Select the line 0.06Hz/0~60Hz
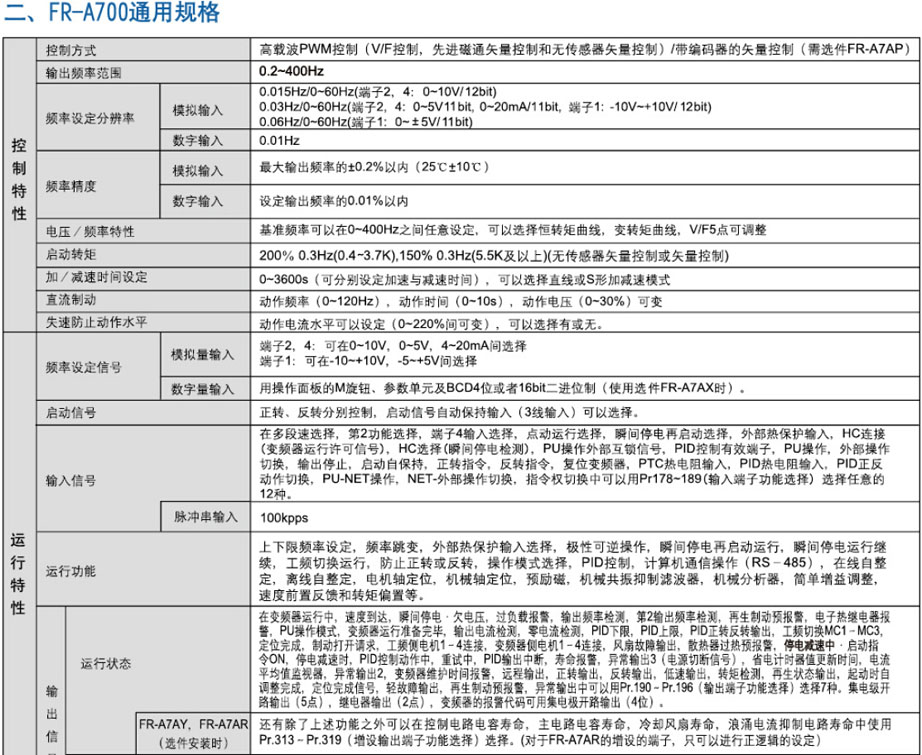Viewport: 922px width, 755px height. [x=366, y=122]
